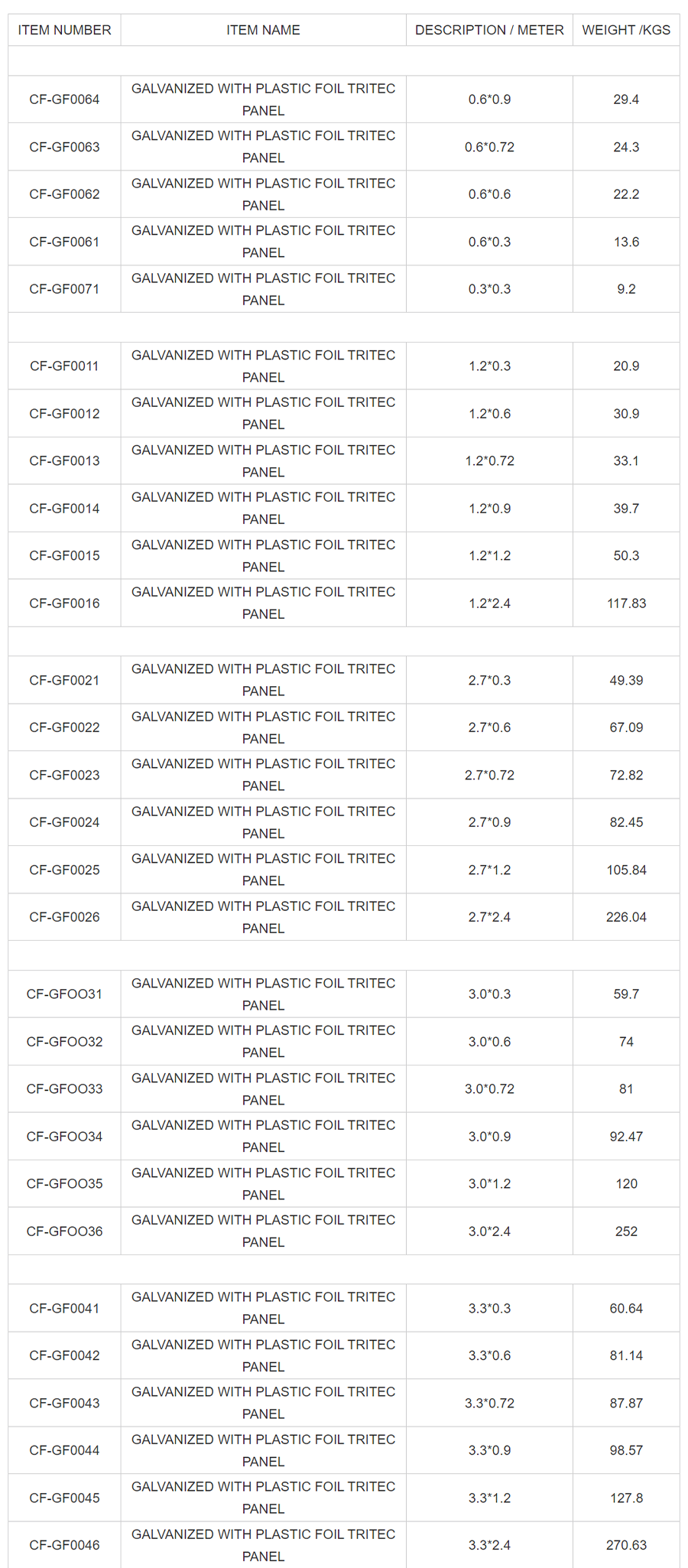Click item number CF-GF0071
The height and width of the screenshot is (1568, 688).
coord(64,289)
